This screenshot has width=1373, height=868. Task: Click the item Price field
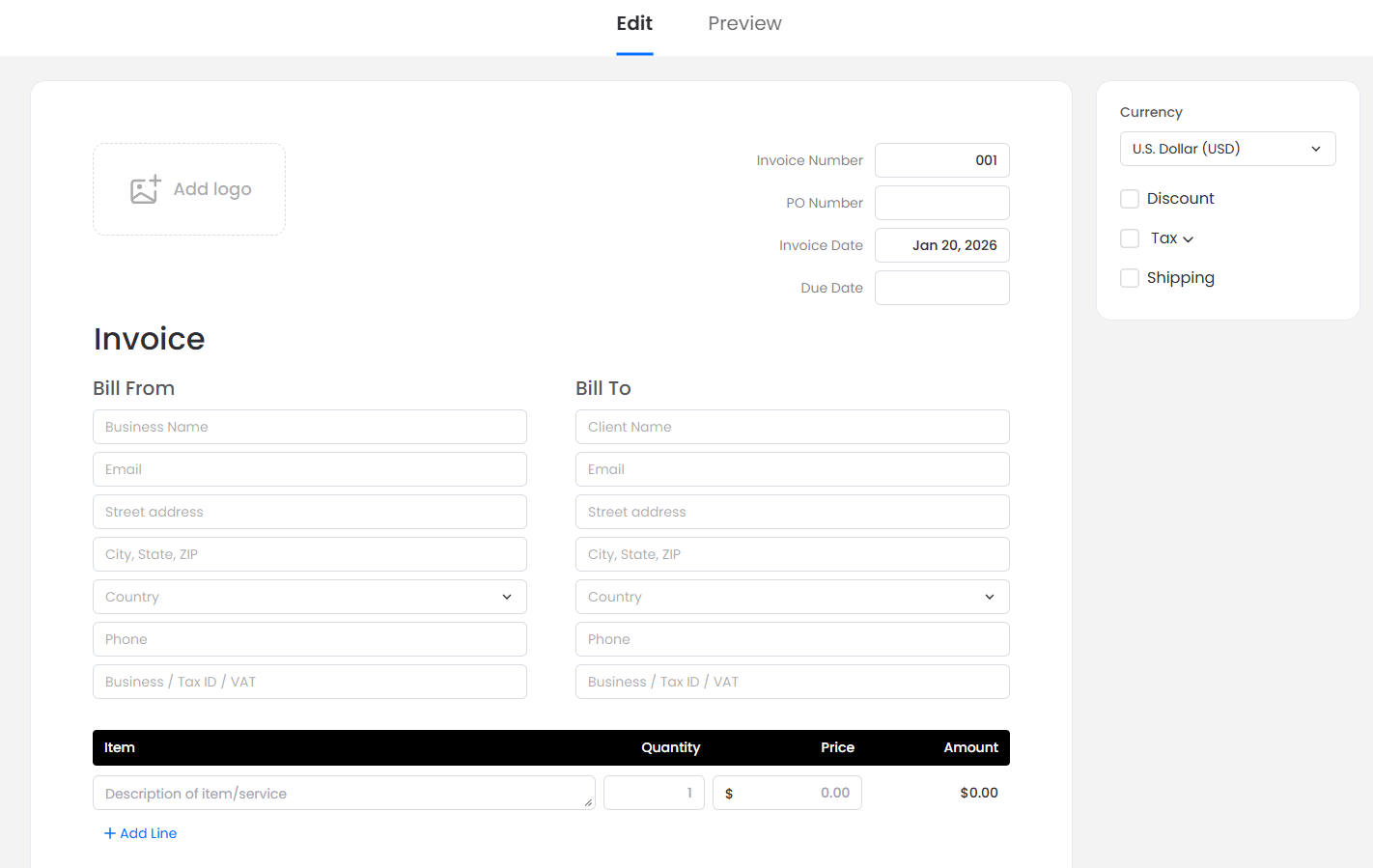pos(794,793)
